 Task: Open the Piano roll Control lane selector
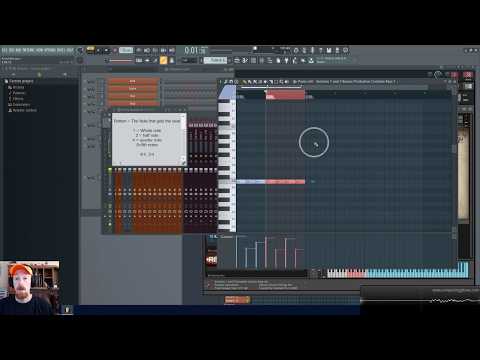227,237
